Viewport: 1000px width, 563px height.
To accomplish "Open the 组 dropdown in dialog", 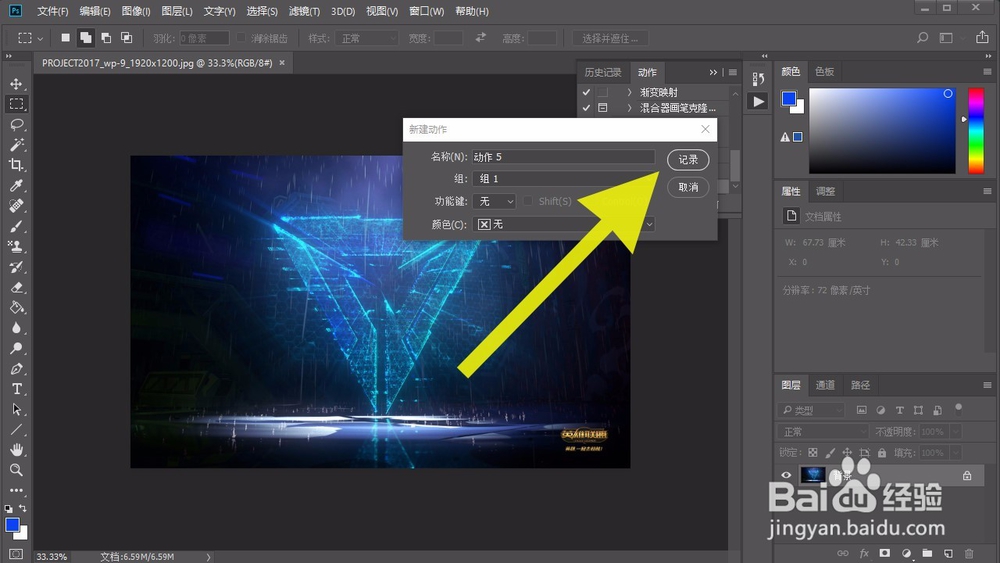I will (564, 179).
